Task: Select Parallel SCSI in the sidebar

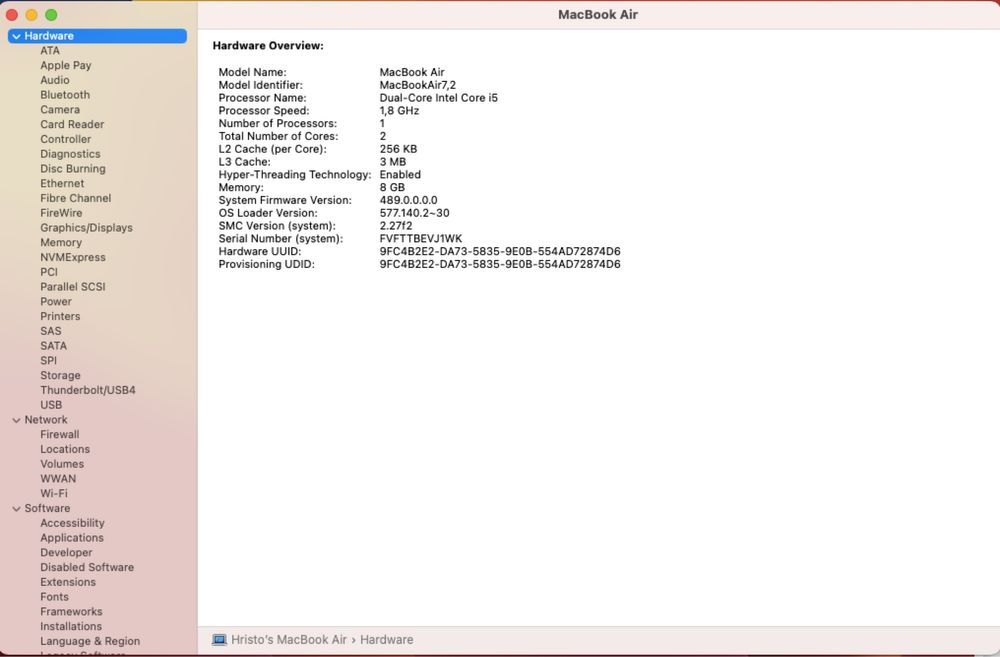Action: tap(73, 286)
